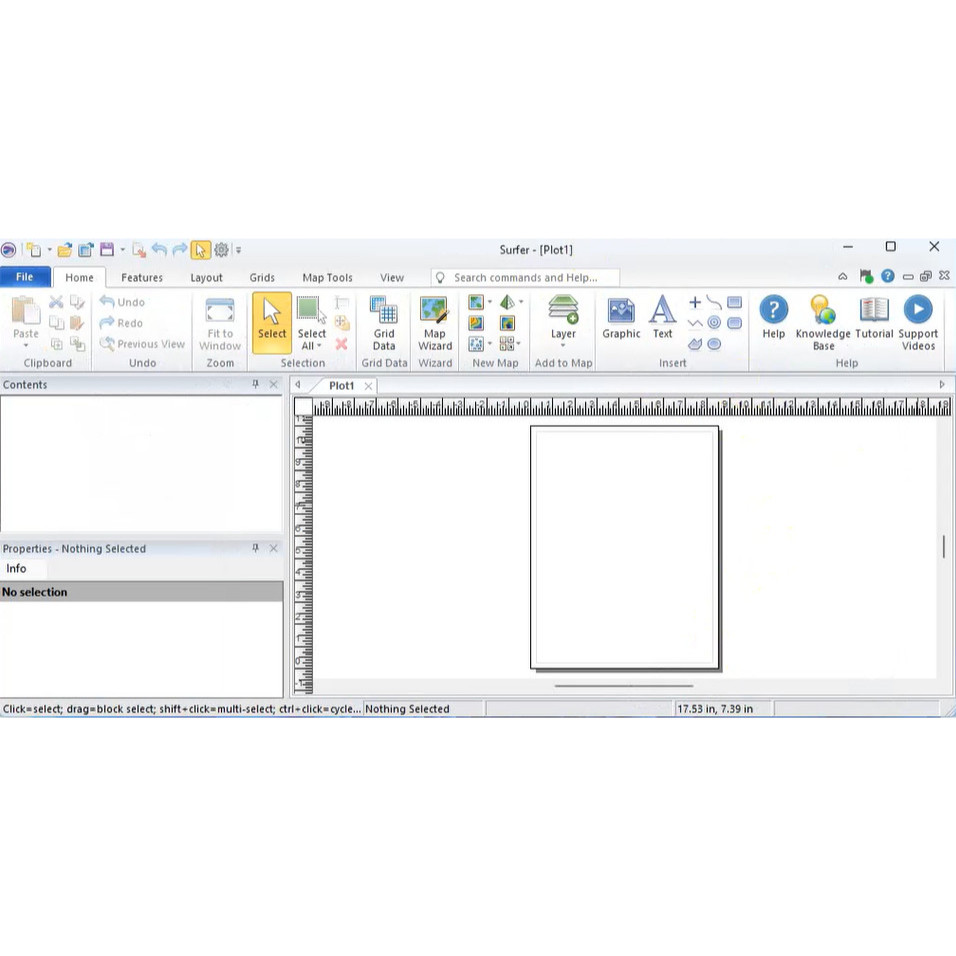Pin the Contents panel
Viewport: 956px width, 956px height.
(255, 384)
